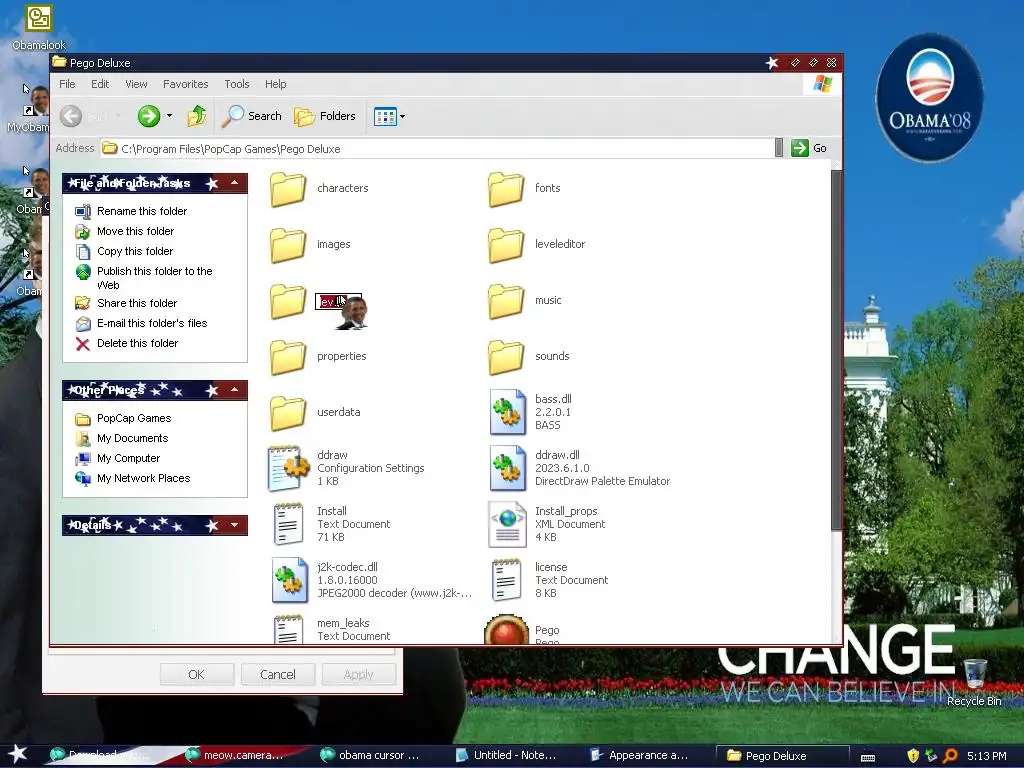Open My Network Places link
Image resolution: width=1024 pixels, height=768 pixels.
point(144,479)
